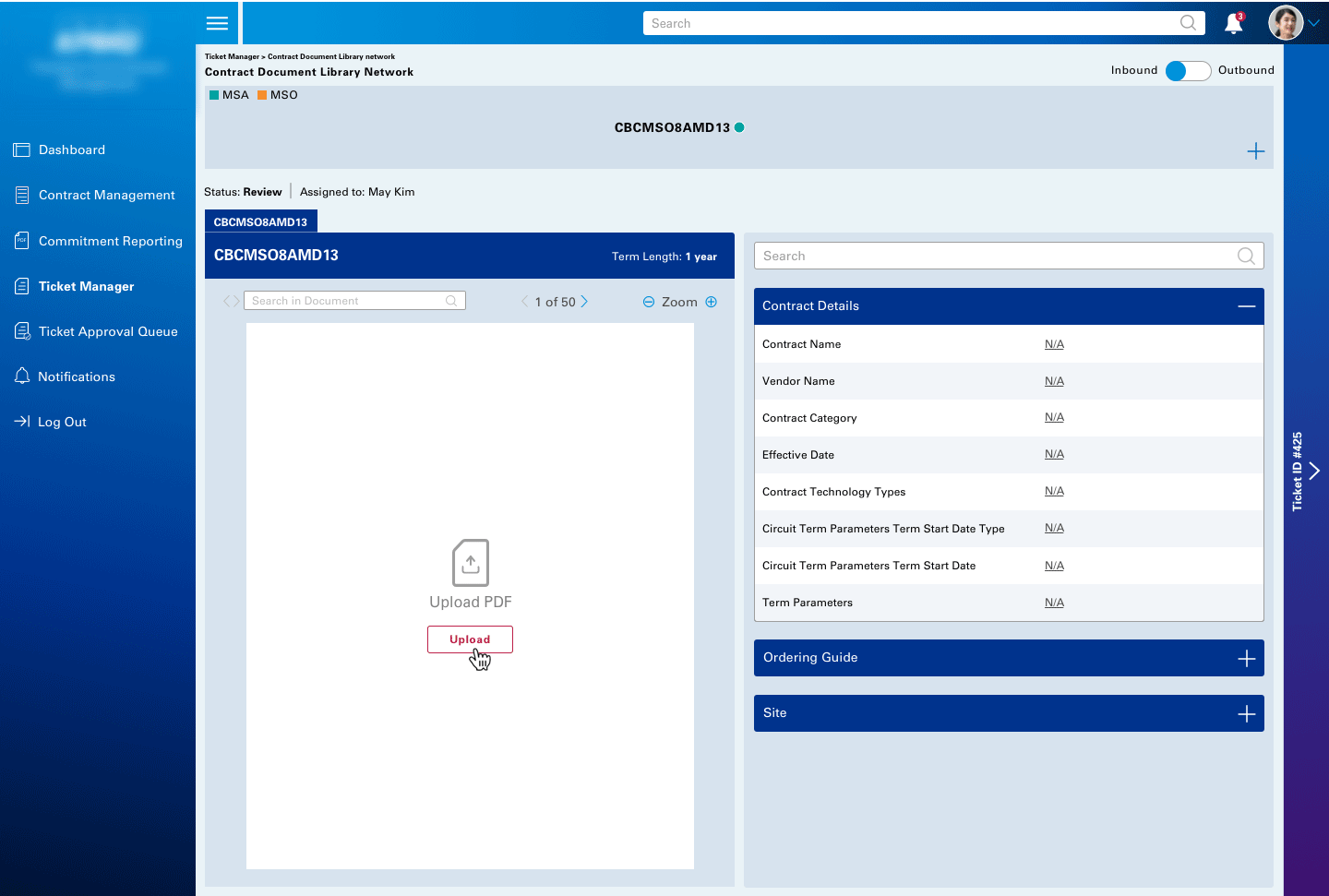Open the hamburger menu icon
This screenshot has width=1329, height=896.
[217, 23]
